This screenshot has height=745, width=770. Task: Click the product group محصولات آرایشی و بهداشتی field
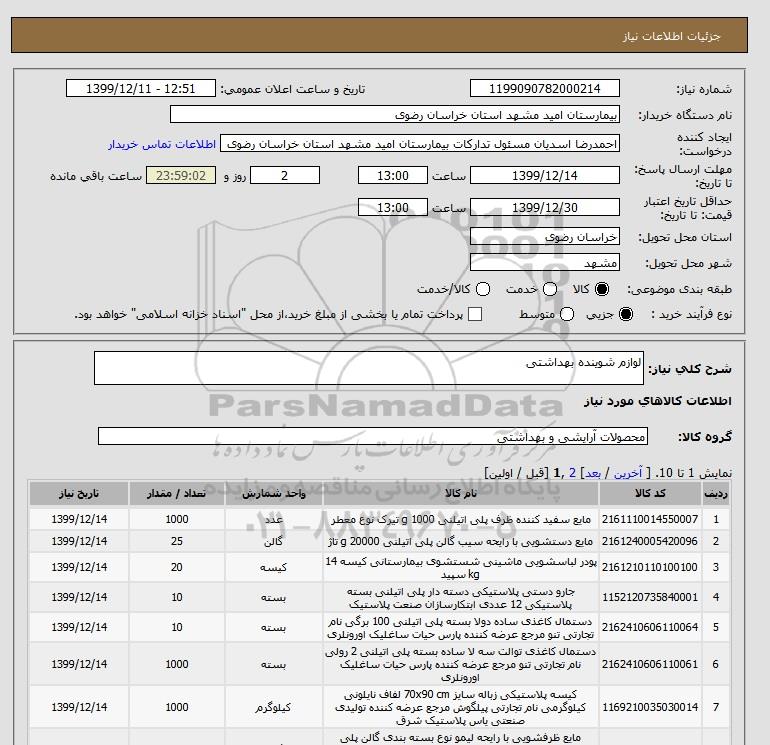click(x=373, y=436)
